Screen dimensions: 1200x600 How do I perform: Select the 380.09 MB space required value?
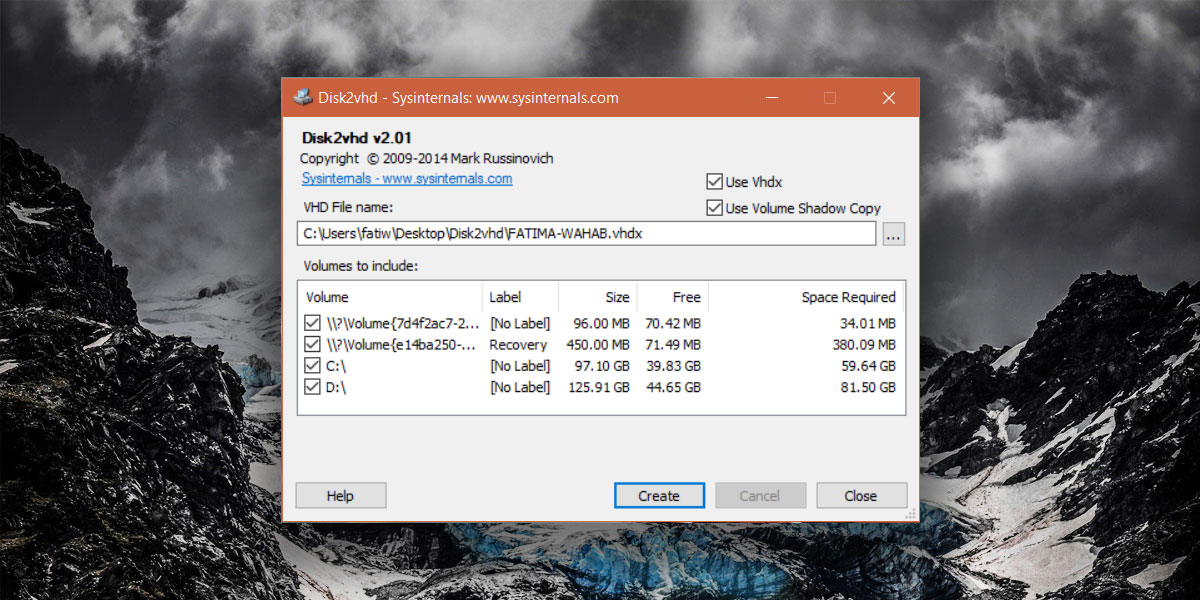coord(862,345)
